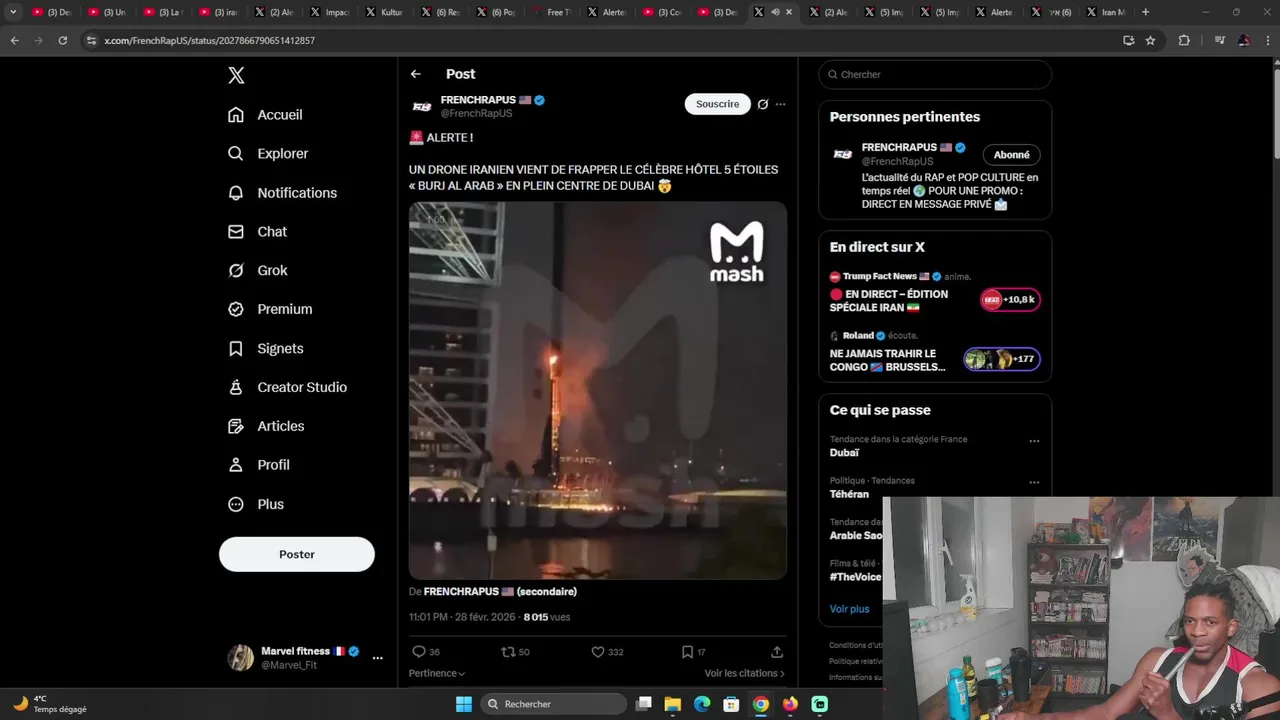
Task: Open post options three-dot menu
Action: [x=781, y=104]
